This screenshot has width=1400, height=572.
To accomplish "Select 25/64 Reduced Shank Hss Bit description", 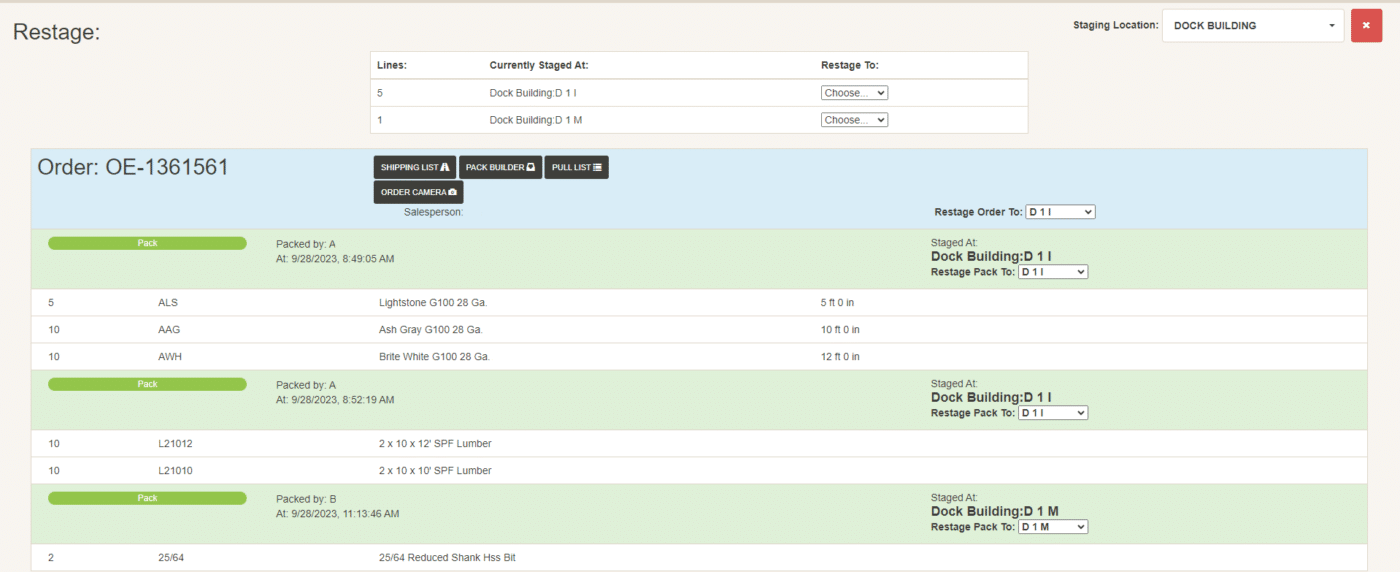I will [x=447, y=557].
